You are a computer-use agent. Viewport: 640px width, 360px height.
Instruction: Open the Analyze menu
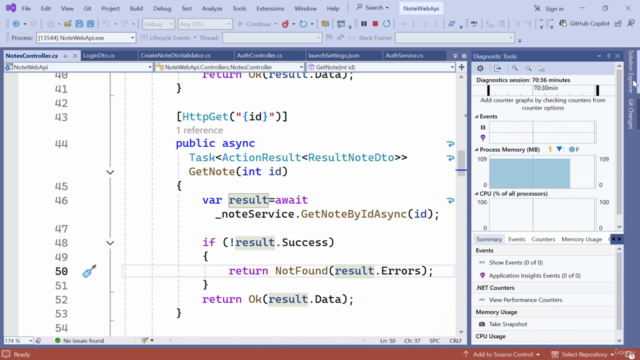point(212,8)
